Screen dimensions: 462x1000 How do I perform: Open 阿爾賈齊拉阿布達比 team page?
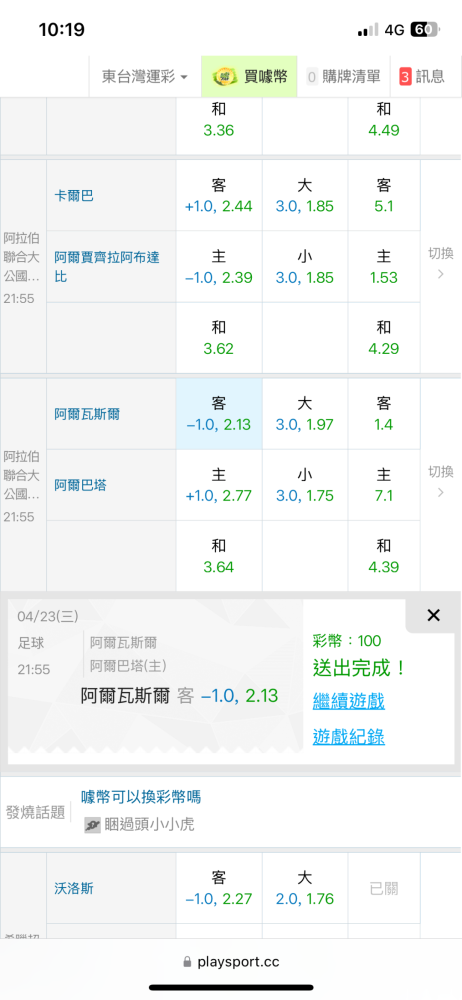pos(107,267)
